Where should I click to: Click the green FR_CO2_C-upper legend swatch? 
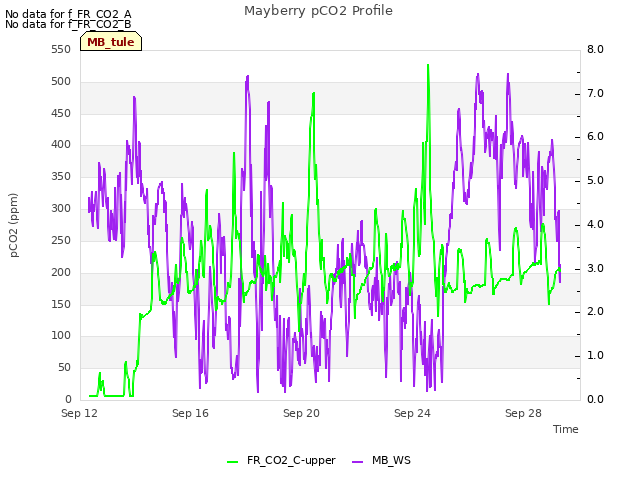coord(232,461)
